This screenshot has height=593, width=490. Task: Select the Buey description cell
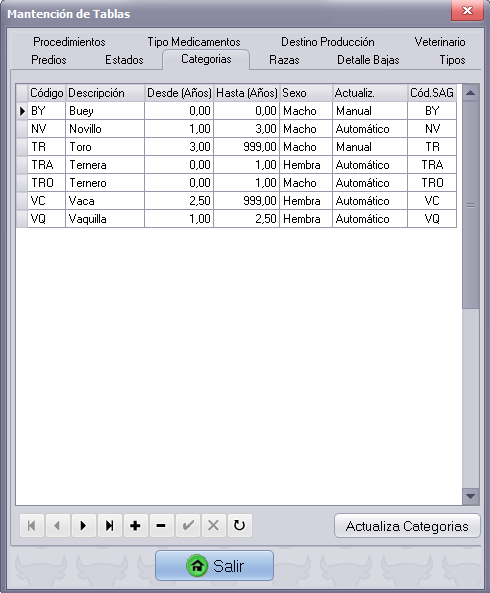(x=105, y=111)
